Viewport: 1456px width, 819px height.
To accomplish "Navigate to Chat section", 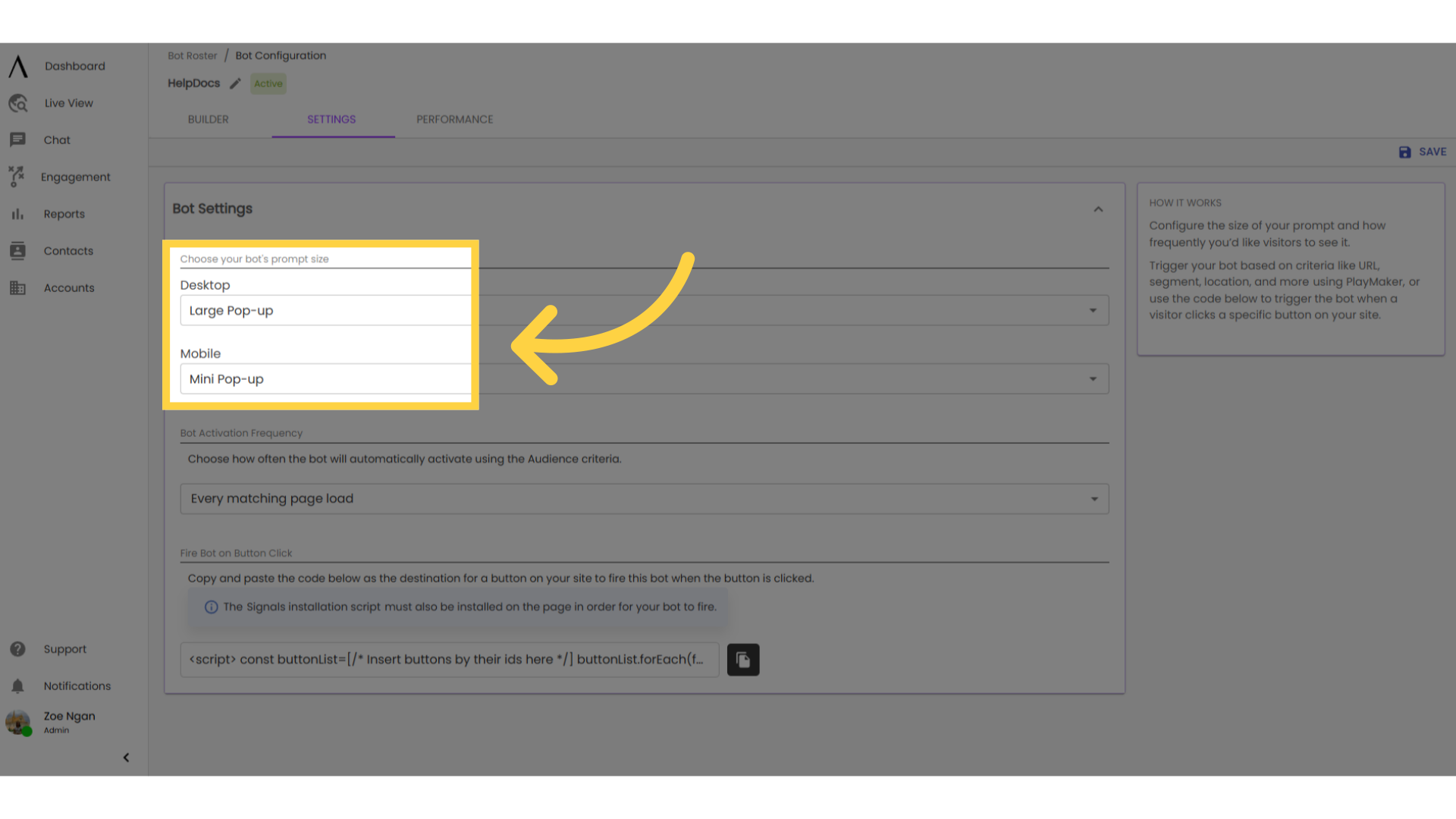I will [57, 140].
